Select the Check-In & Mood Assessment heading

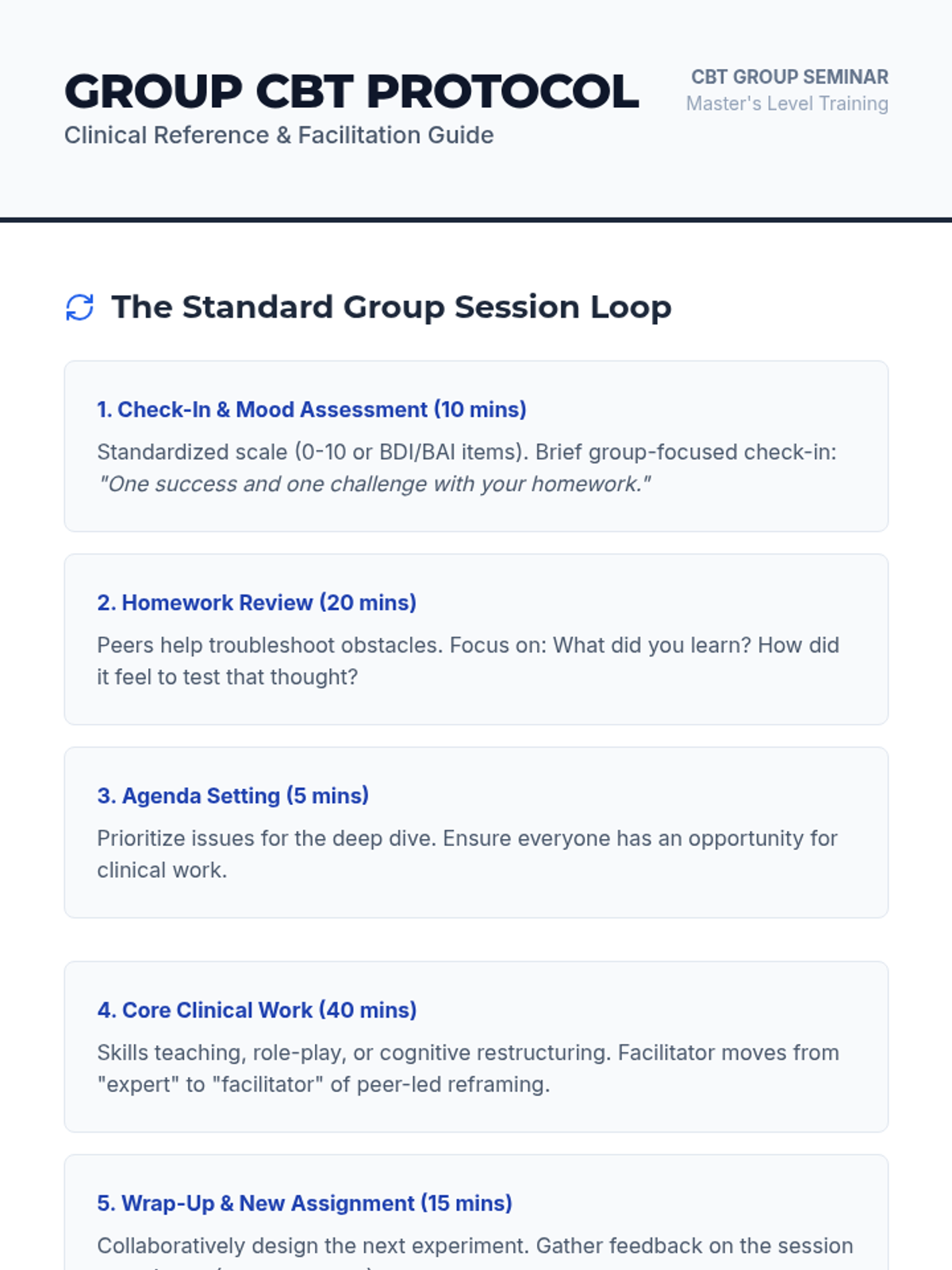(311, 410)
